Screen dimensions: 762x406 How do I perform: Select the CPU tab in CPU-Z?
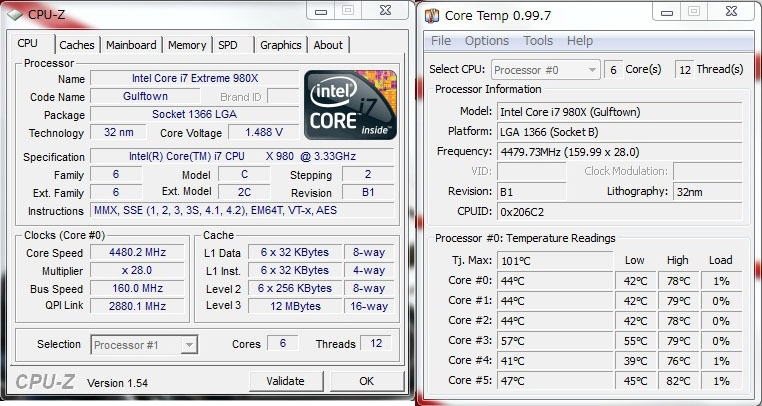pos(28,43)
